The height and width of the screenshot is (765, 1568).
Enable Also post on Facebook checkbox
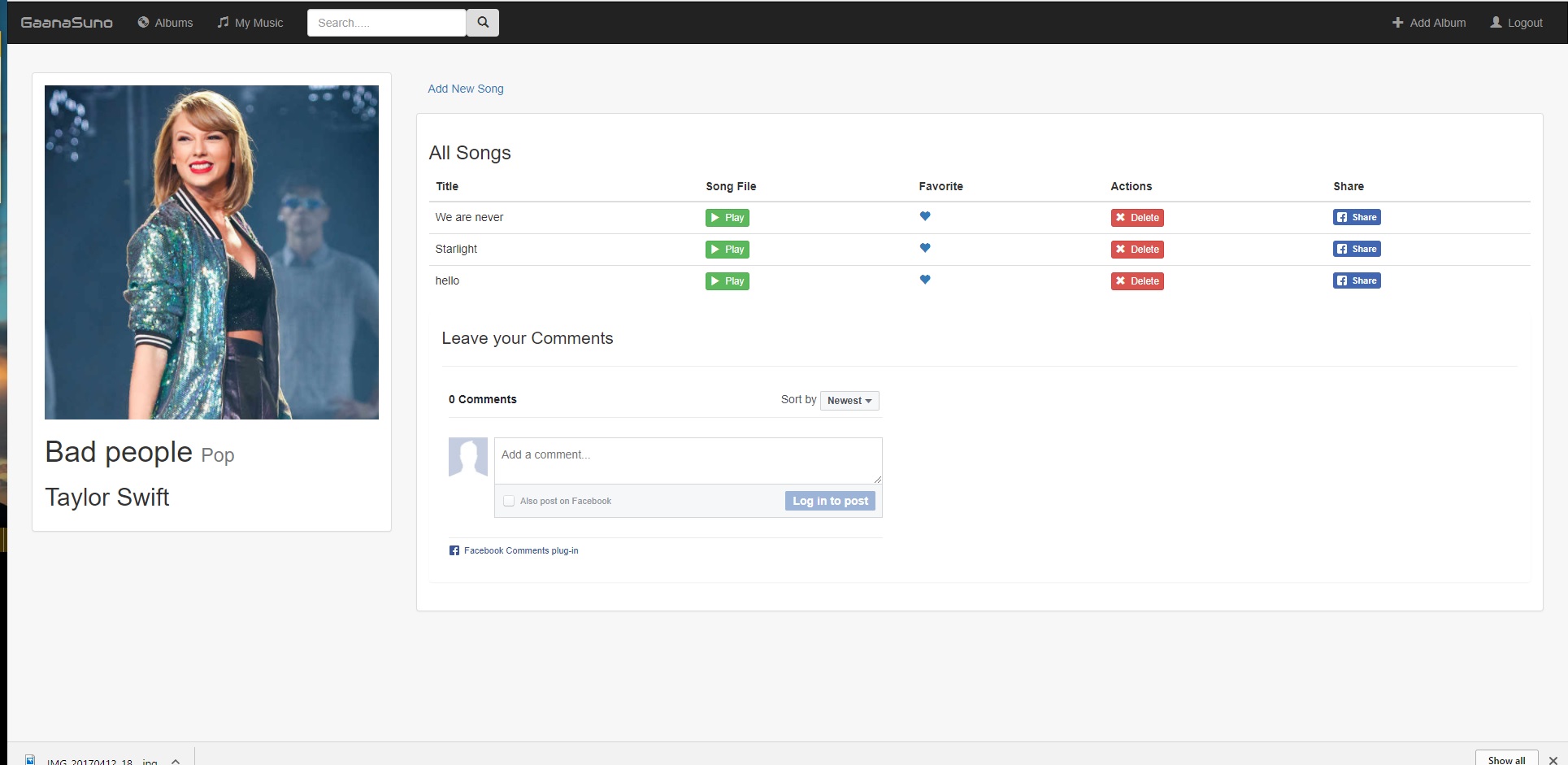(509, 501)
